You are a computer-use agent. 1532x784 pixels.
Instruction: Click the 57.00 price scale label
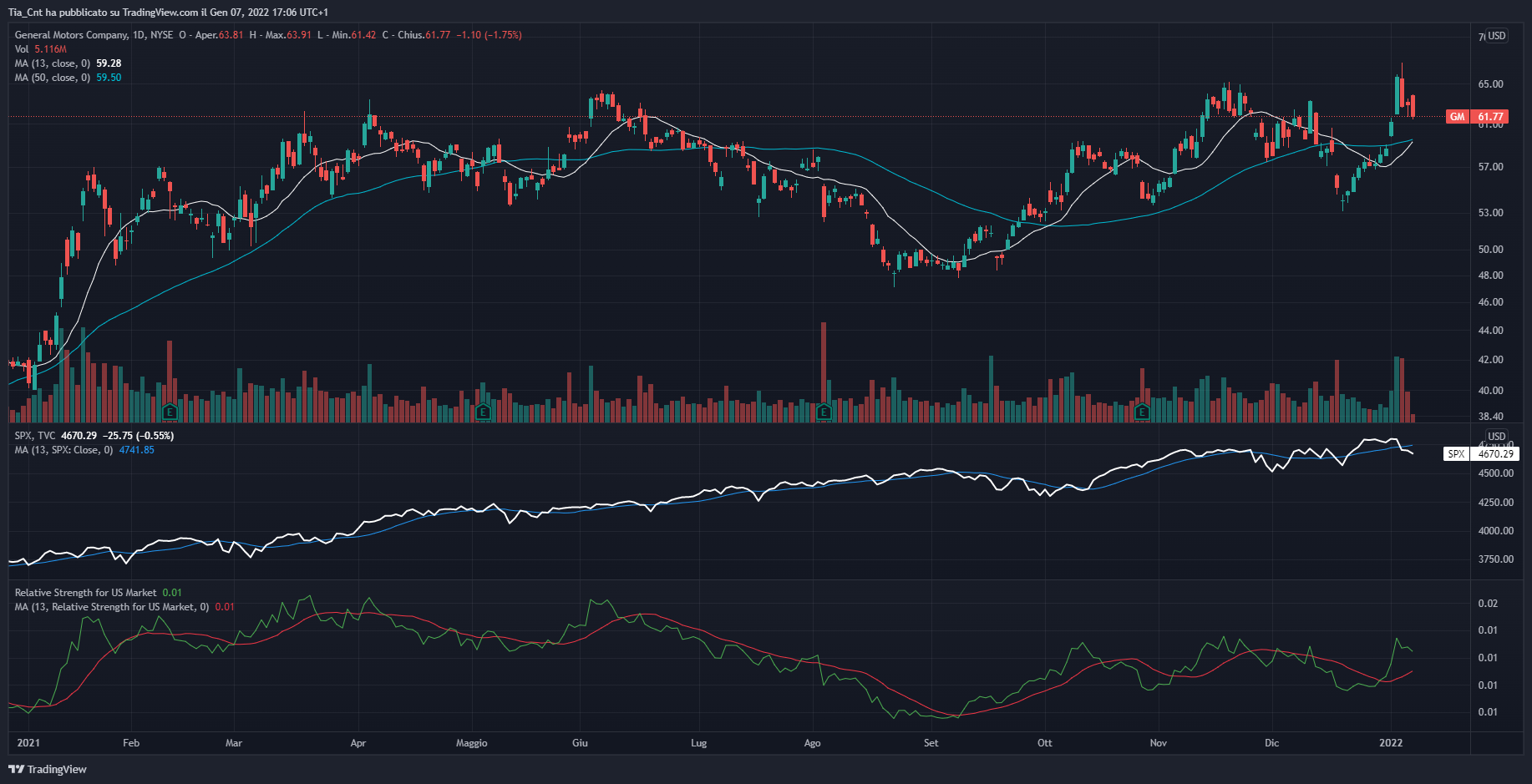tap(1490, 167)
